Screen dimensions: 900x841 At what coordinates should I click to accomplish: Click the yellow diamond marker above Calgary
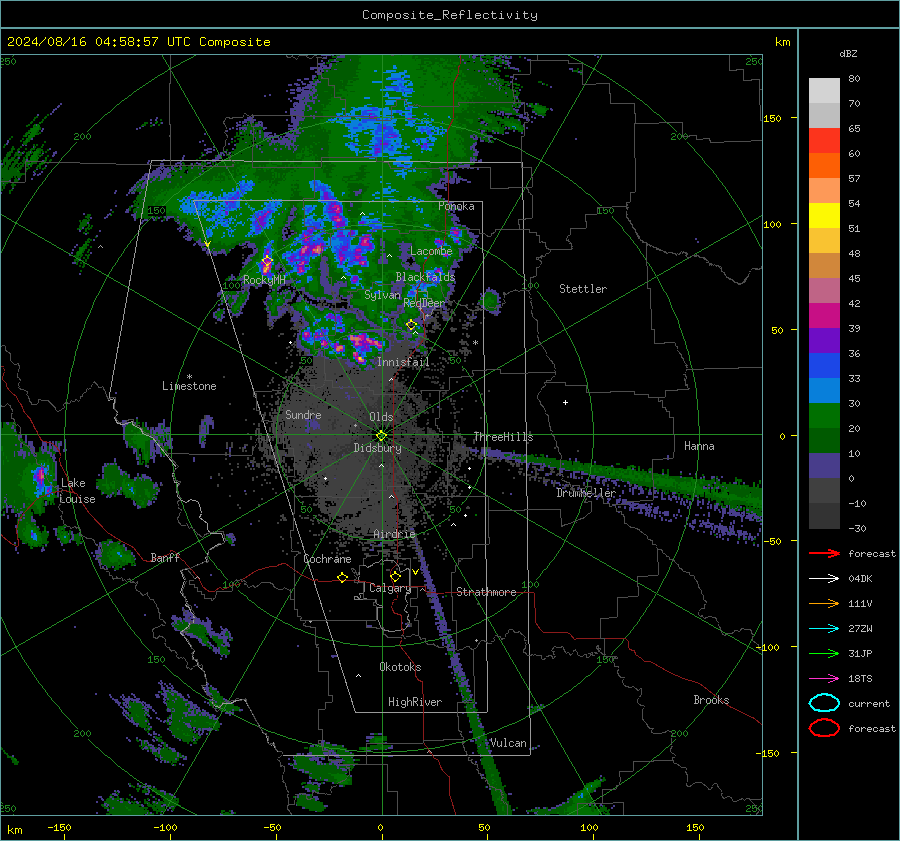click(395, 576)
